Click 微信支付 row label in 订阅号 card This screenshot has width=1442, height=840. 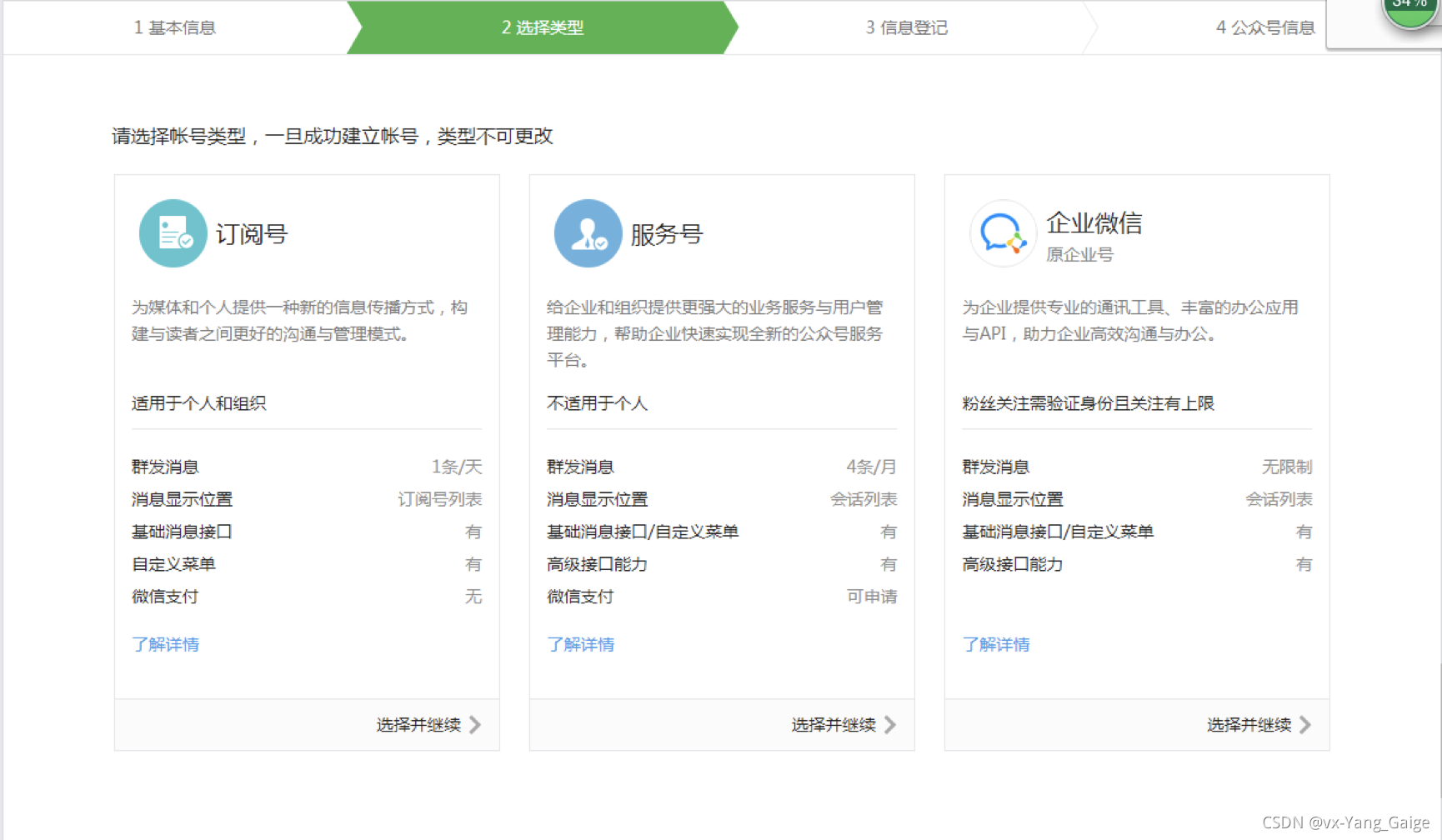(165, 597)
